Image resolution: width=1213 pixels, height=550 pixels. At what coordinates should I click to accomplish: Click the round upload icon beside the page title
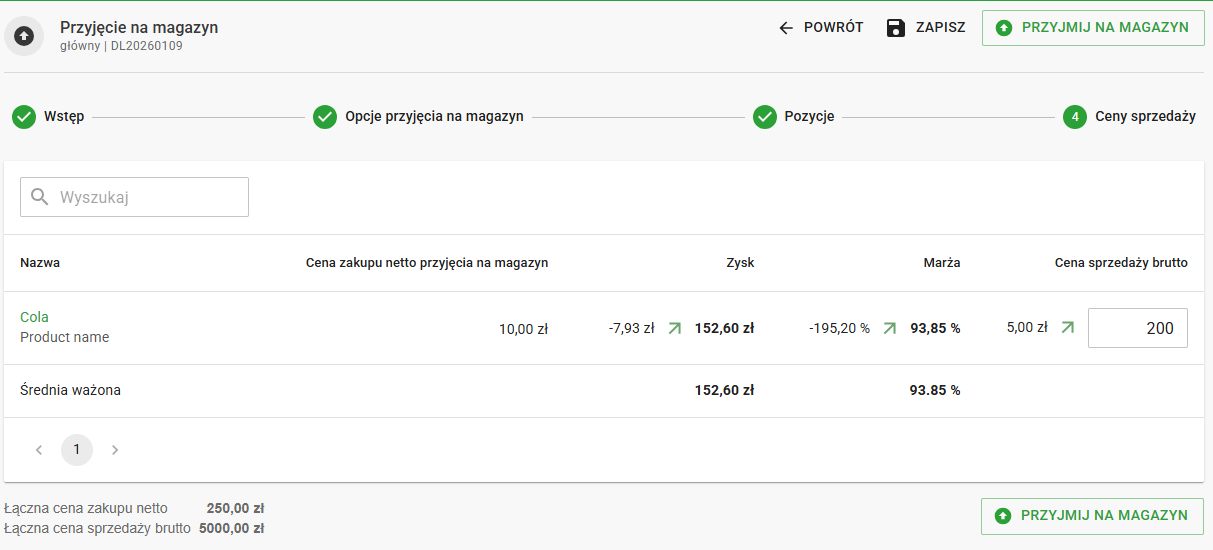tap(24, 36)
